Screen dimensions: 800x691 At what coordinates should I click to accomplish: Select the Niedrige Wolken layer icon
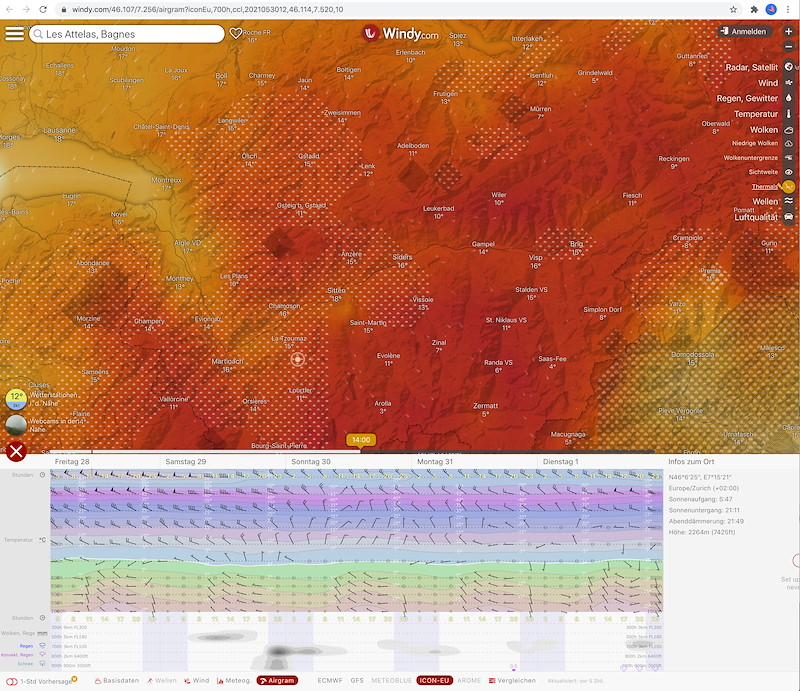pos(789,143)
